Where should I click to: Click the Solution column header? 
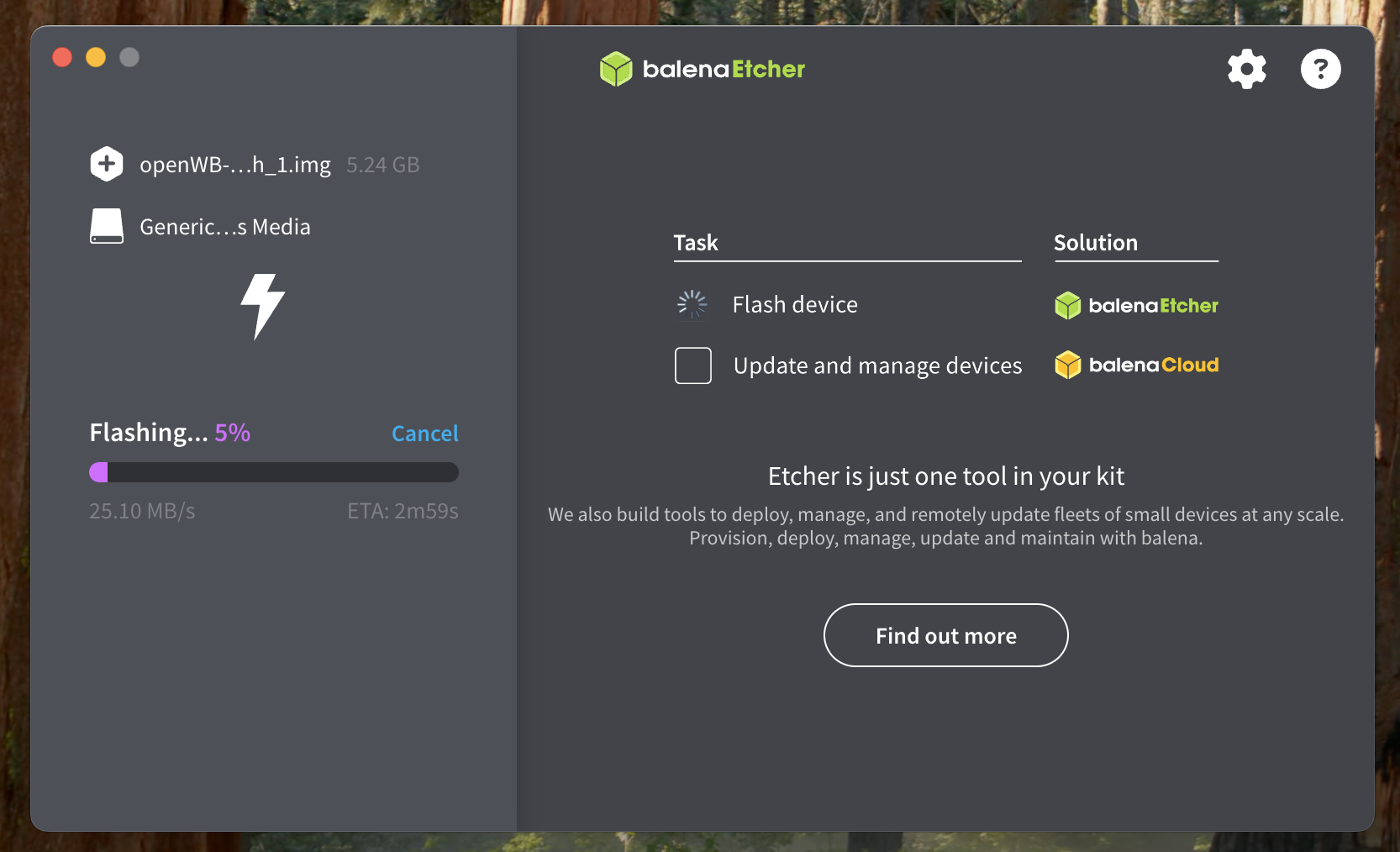1096,243
